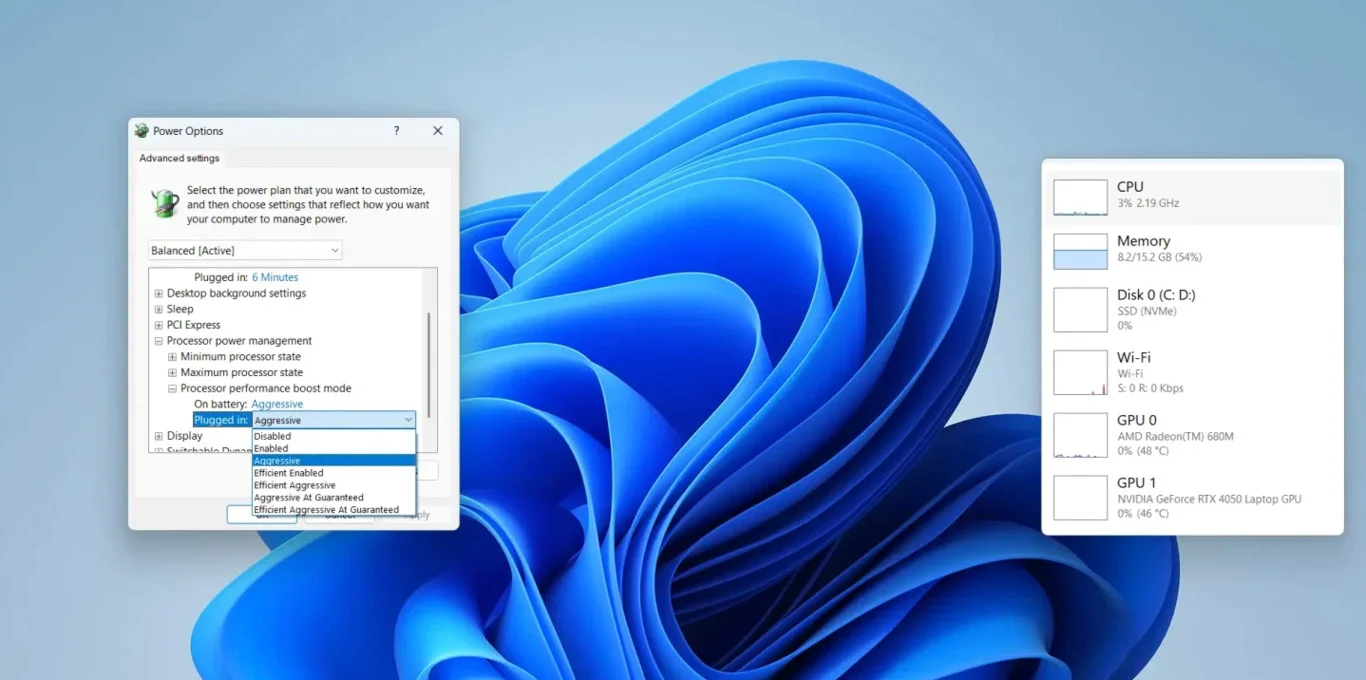Click the help question mark in Power Options
The width and height of the screenshot is (1366, 680).
tap(396, 131)
